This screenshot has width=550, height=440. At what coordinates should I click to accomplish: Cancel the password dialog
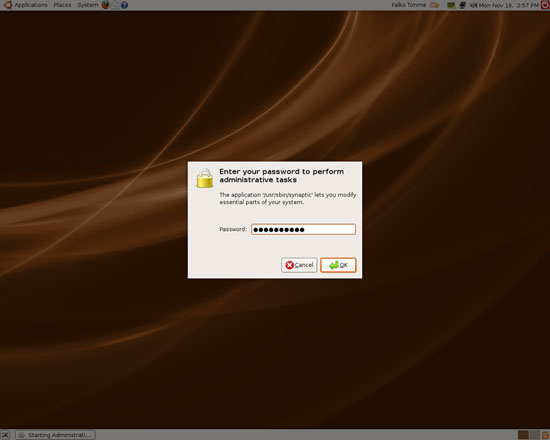(x=299, y=265)
